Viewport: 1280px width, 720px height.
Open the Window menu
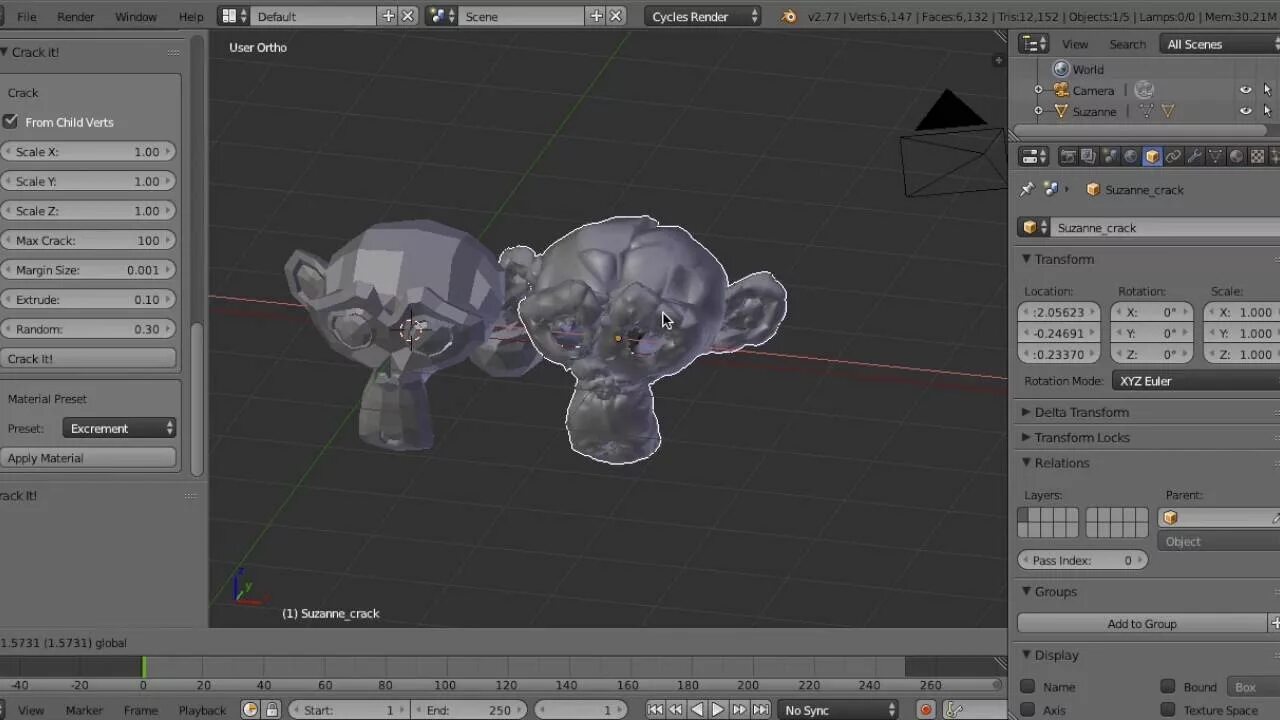point(136,16)
